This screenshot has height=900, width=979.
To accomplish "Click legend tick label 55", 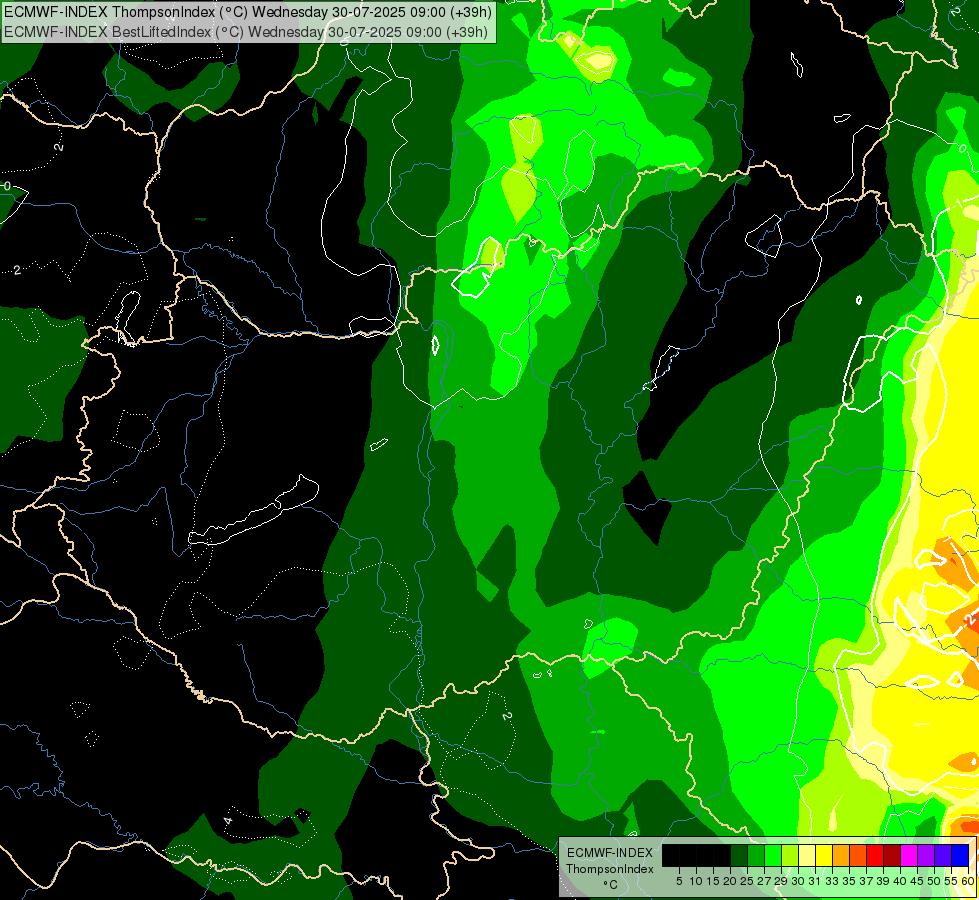I will click(951, 881).
